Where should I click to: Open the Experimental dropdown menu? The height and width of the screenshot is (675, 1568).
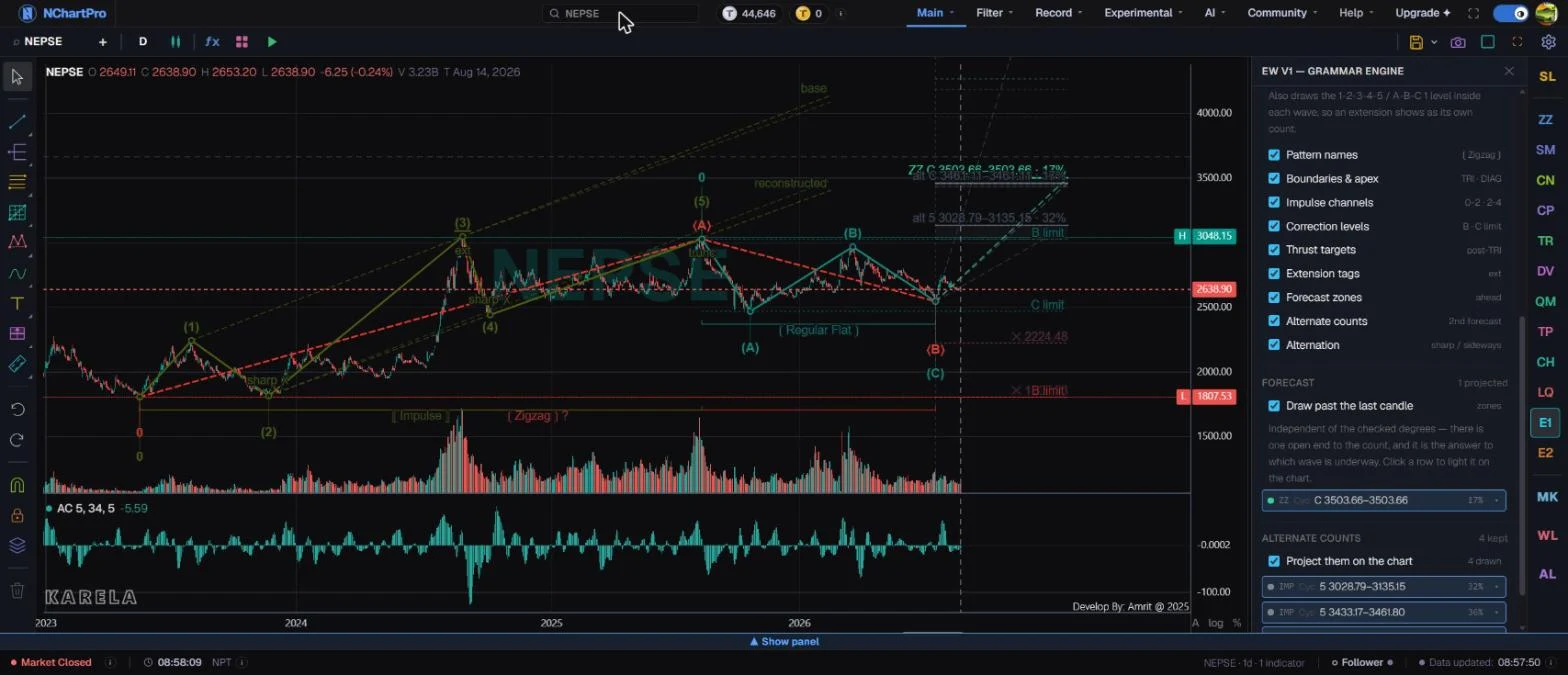pyautogui.click(x=1143, y=13)
